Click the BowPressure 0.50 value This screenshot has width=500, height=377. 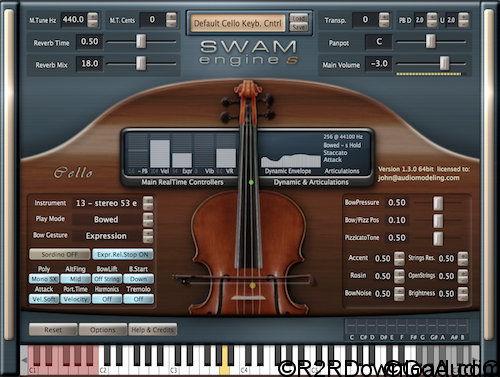point(397,203)
